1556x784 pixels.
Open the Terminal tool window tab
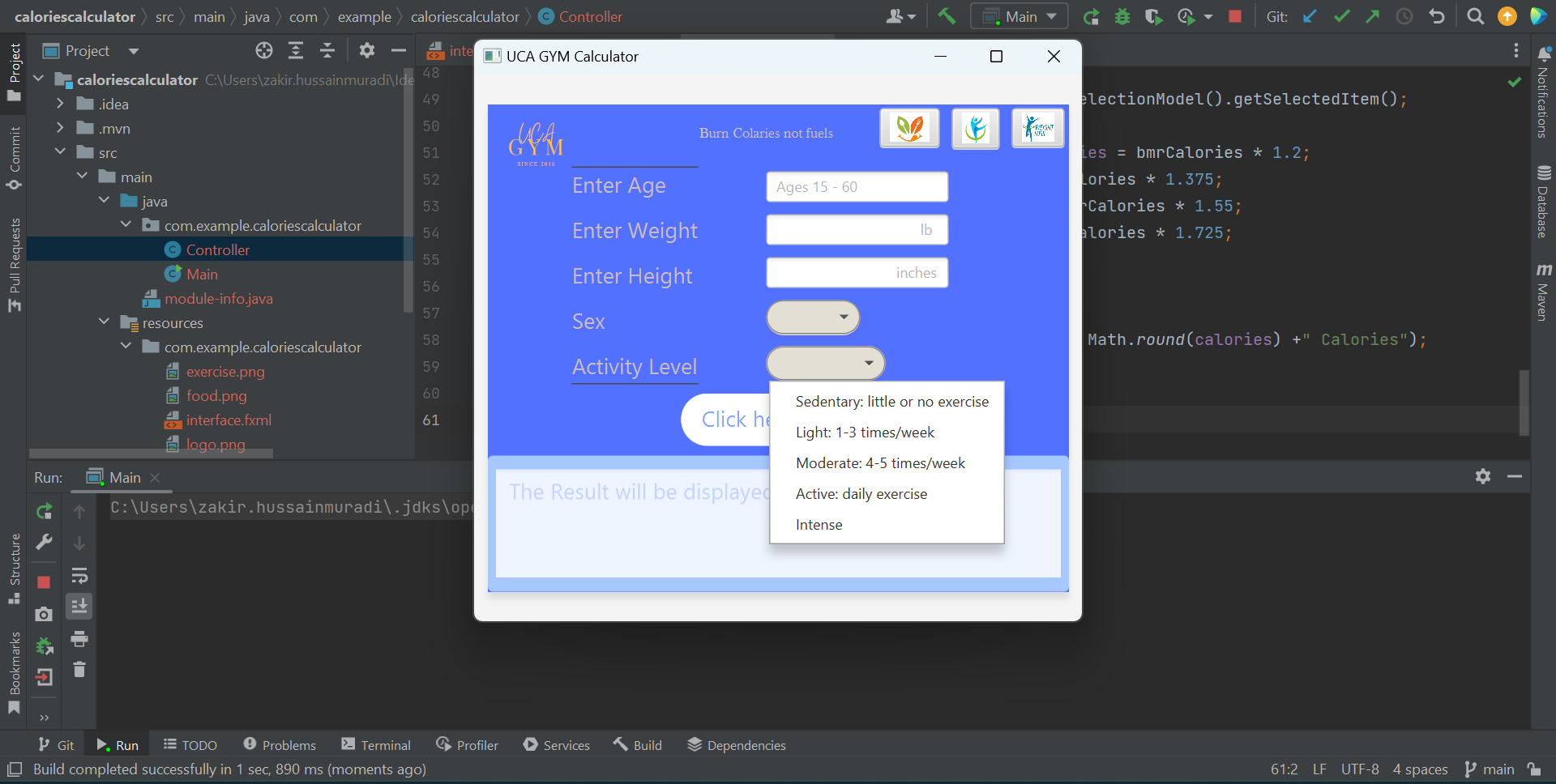[x=376, y=745]
